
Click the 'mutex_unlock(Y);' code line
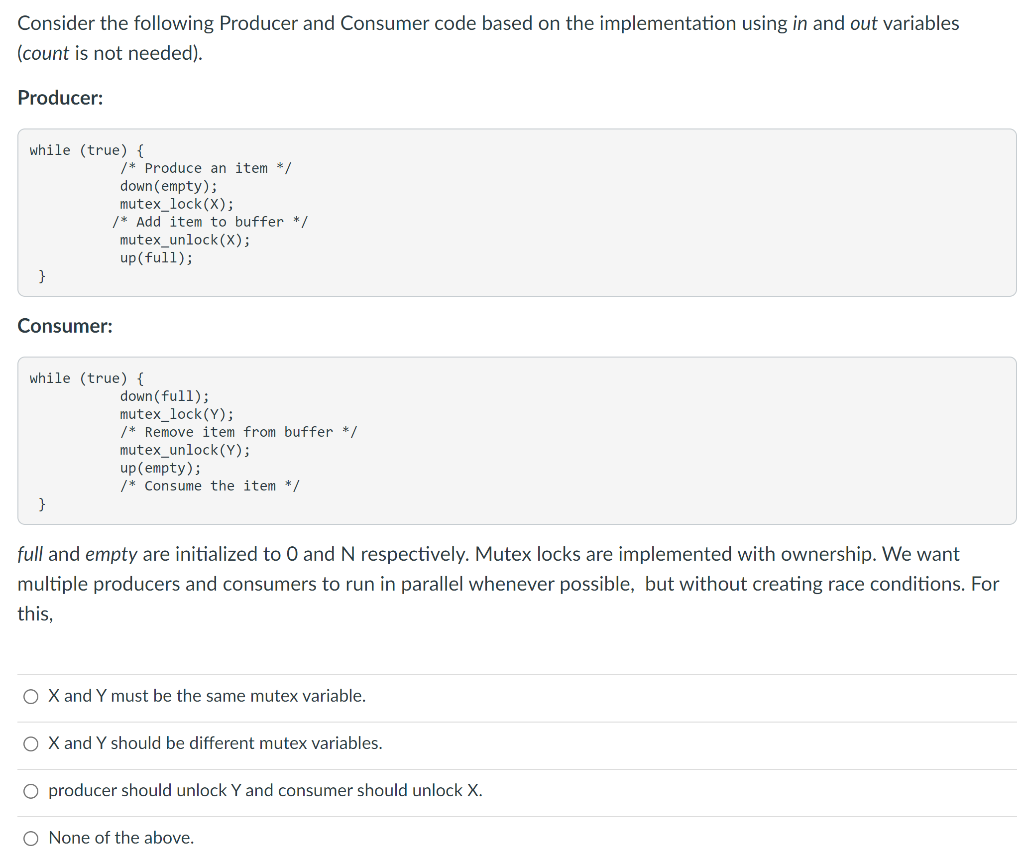click(x=185, y=450)
